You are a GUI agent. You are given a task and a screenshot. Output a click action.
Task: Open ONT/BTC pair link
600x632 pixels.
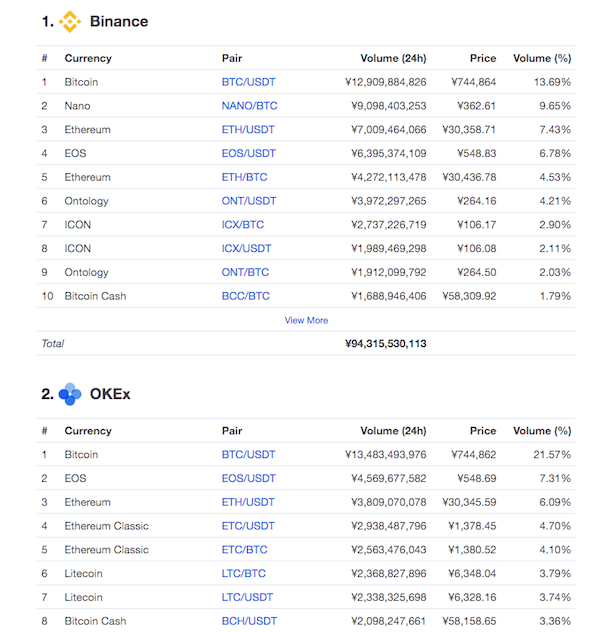point(245,272)
